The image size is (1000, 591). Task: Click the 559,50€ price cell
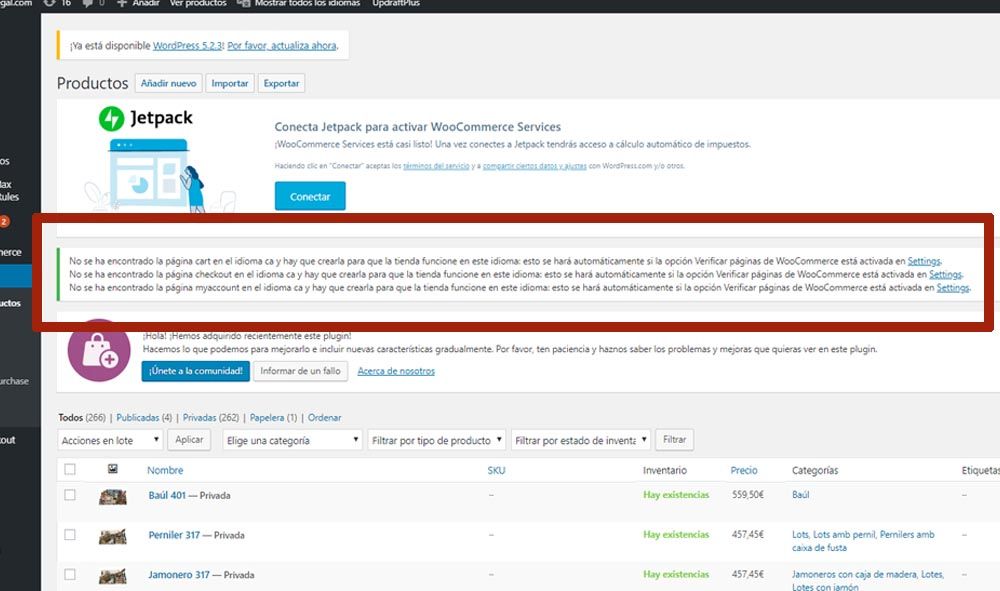click(747, 495)
